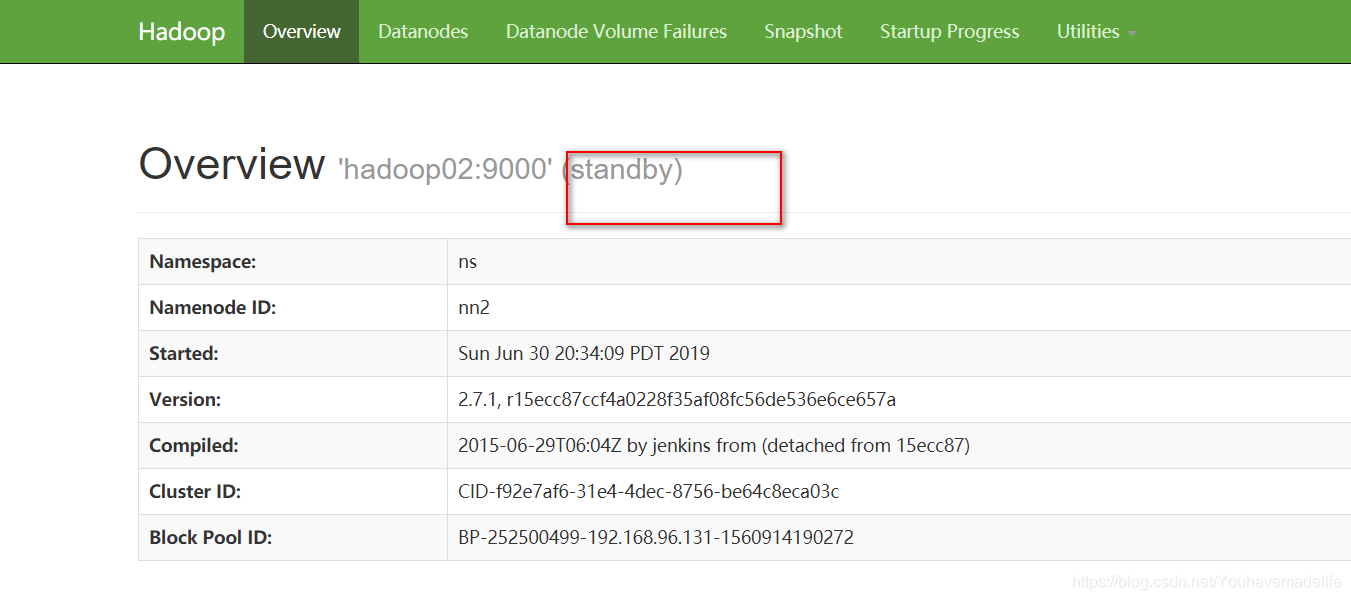
Task: Open the Overview tab
Action: click(301, 32)
